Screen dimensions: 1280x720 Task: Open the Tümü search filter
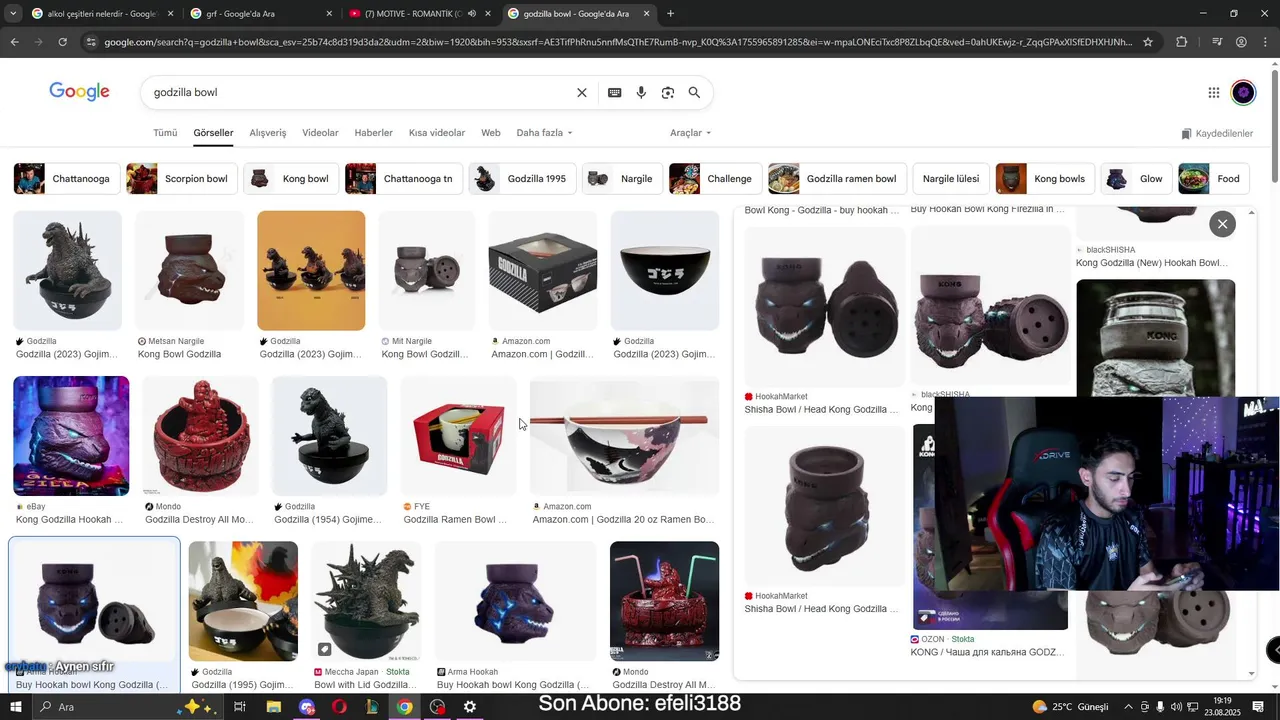click(x=165, y=133)
